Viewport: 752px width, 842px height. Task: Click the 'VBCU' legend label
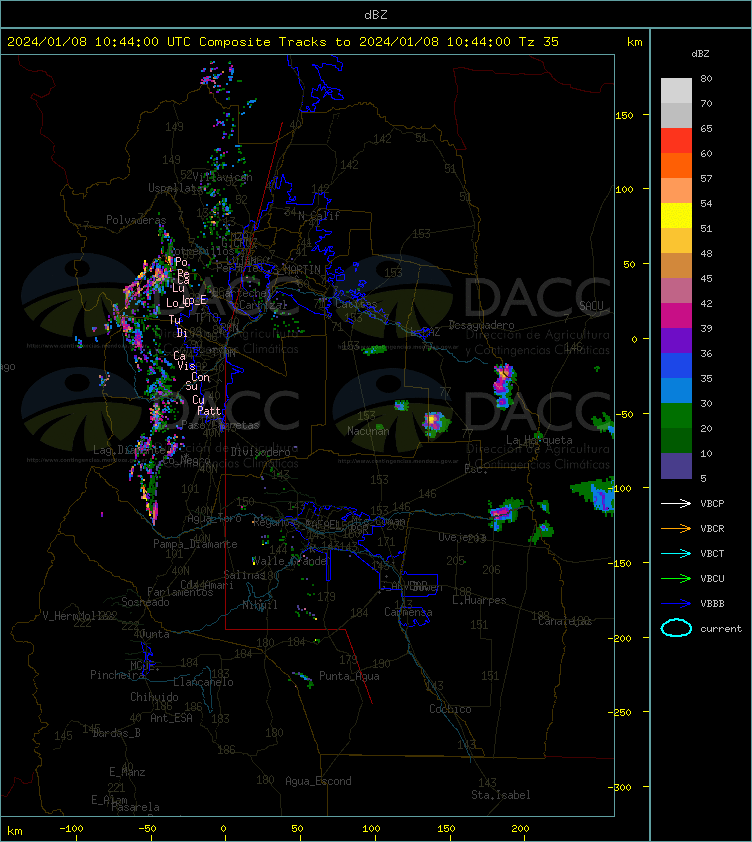point(712,578)
